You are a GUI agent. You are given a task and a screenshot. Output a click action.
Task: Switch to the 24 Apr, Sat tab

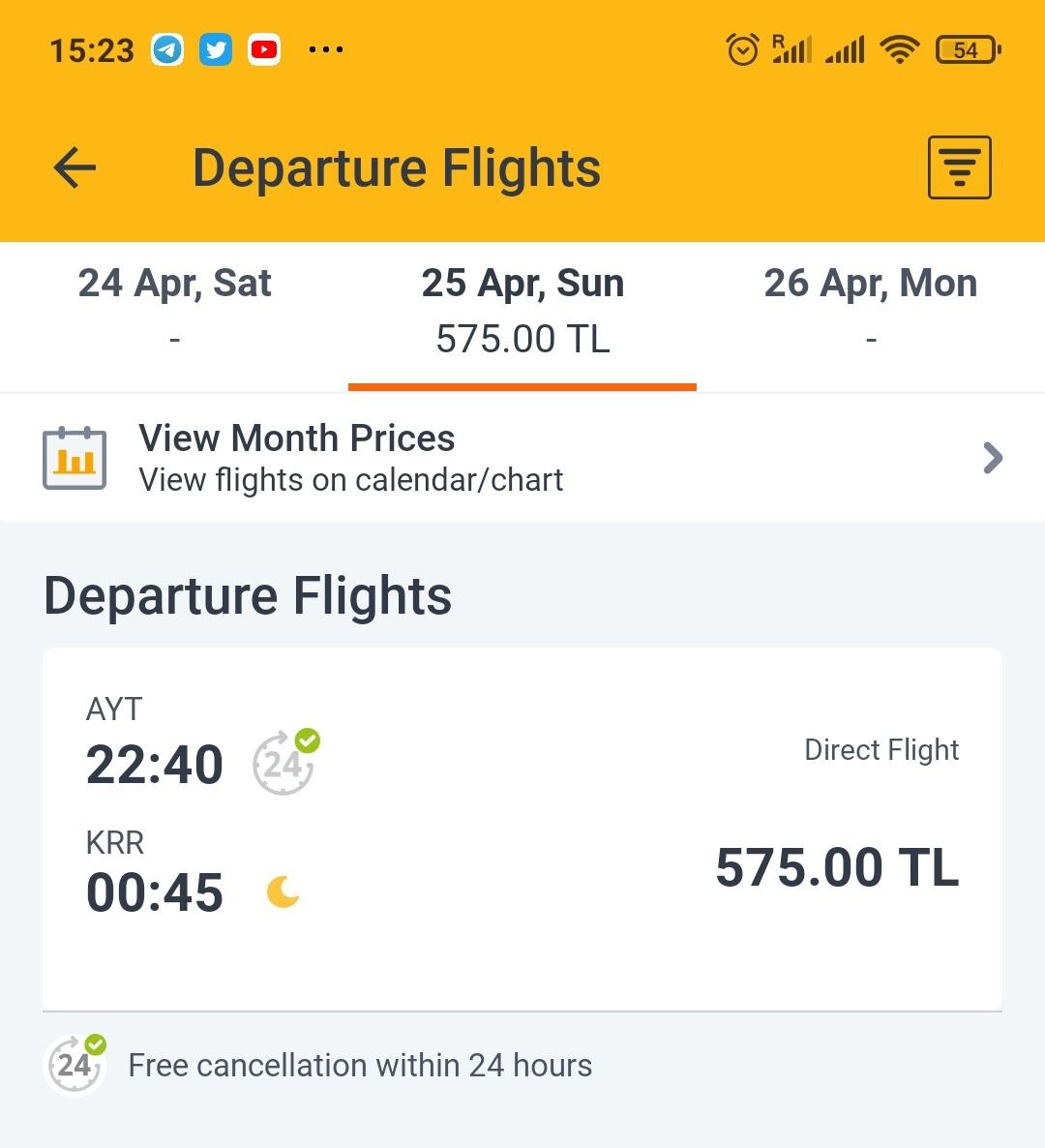174,313
